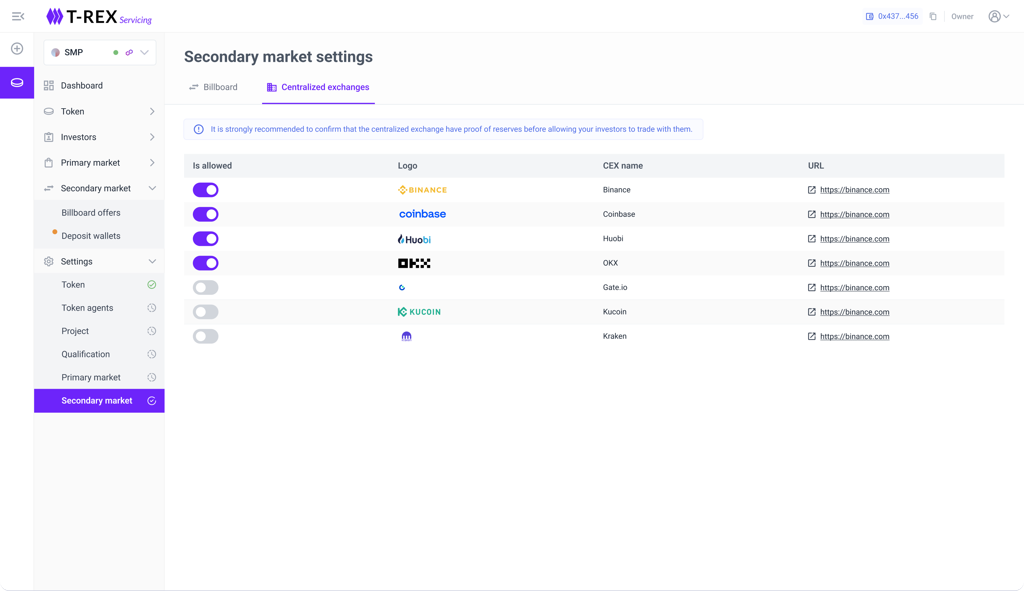The height and width of the screenshot is (591, 1024).
Task: Open the Coinbase URL link
Action: click(854, 215)
